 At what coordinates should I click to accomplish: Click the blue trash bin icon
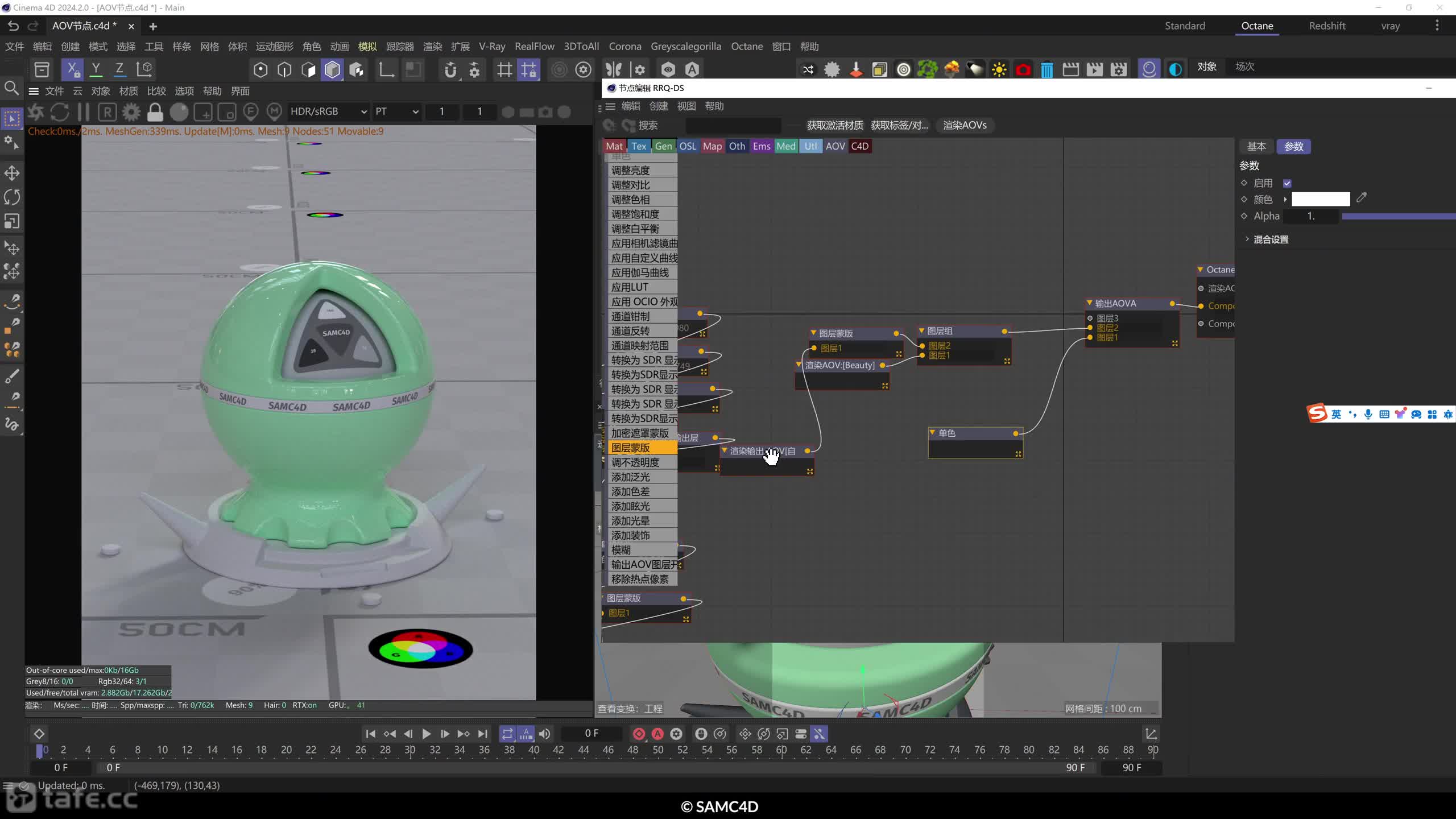pos(1046,69)
